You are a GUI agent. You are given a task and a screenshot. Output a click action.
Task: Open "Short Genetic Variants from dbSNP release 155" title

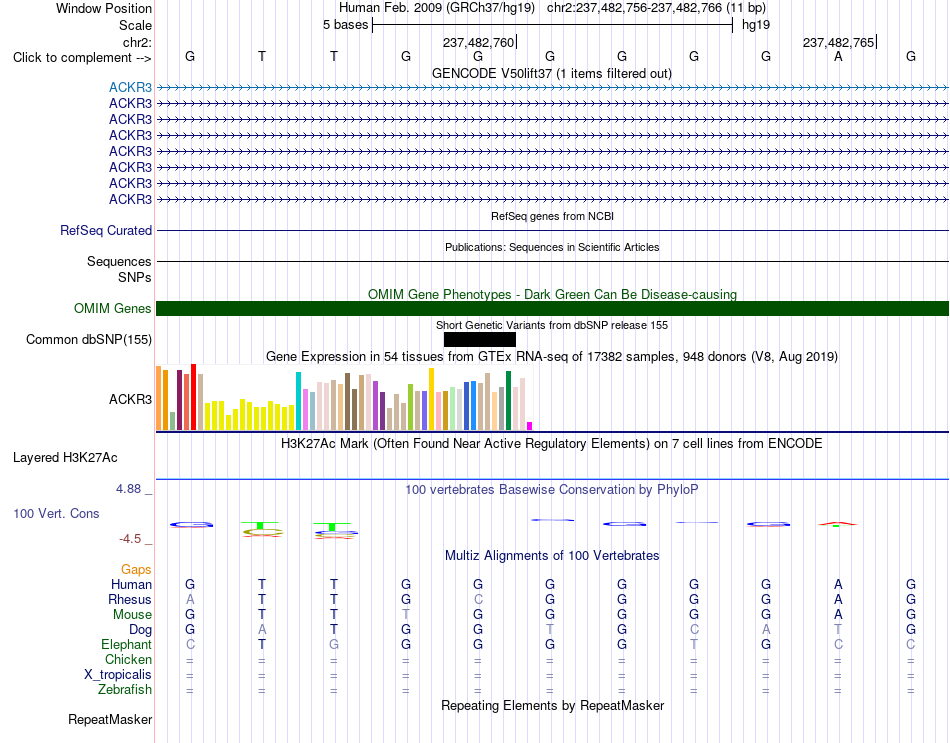(552, 325)
